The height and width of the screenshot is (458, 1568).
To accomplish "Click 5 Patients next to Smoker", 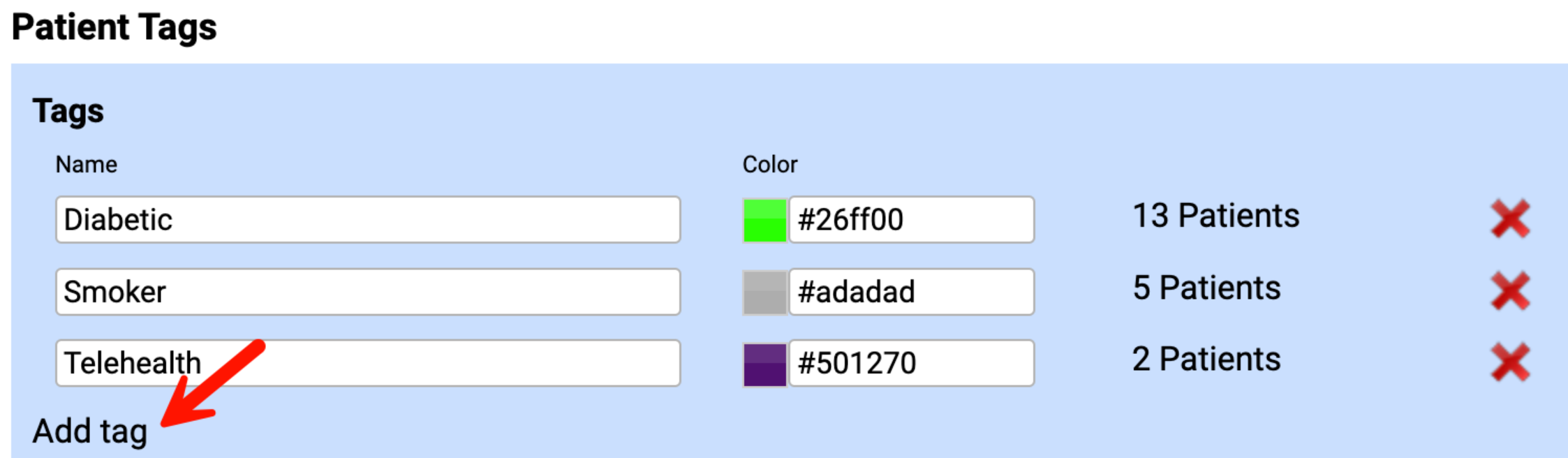I will click(1208, 287).
